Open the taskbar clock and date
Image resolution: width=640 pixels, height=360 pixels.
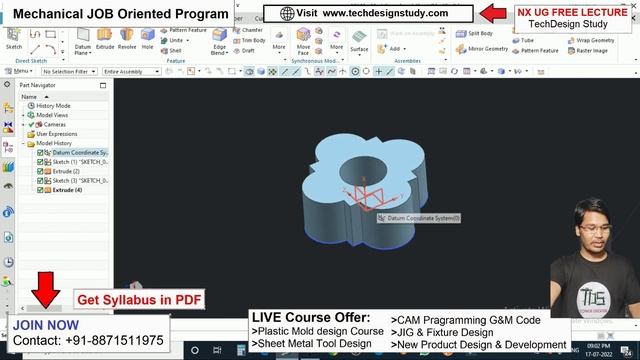click(598, 350)
